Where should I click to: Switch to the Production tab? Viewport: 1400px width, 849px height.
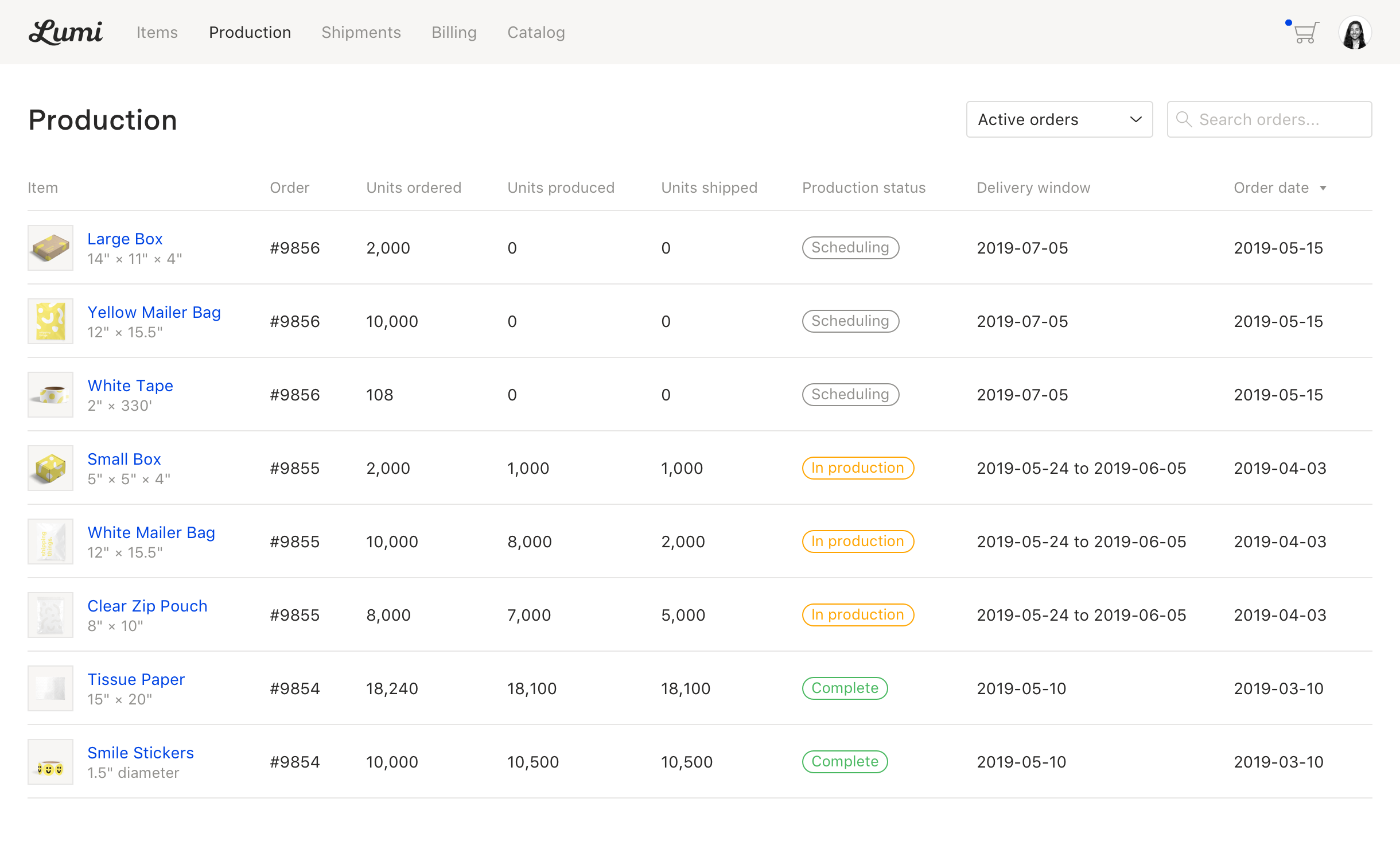pos(250,32)
